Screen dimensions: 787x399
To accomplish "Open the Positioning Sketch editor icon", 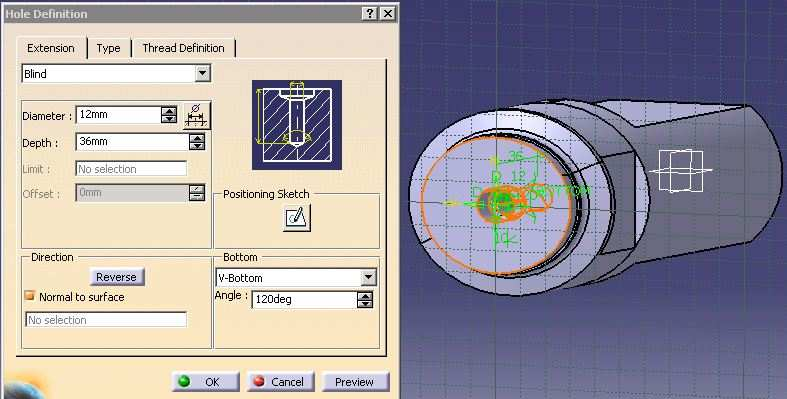I will [x=297, y=217].
